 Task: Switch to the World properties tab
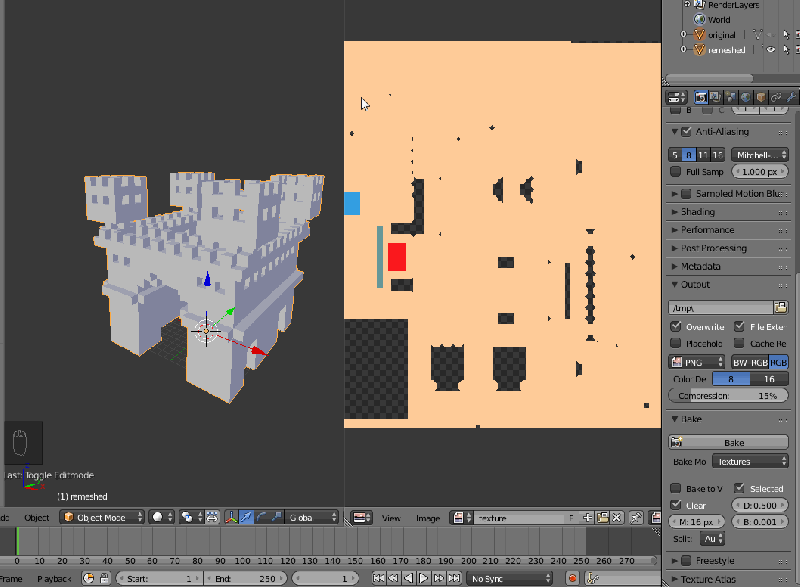[x=745, y=97]
